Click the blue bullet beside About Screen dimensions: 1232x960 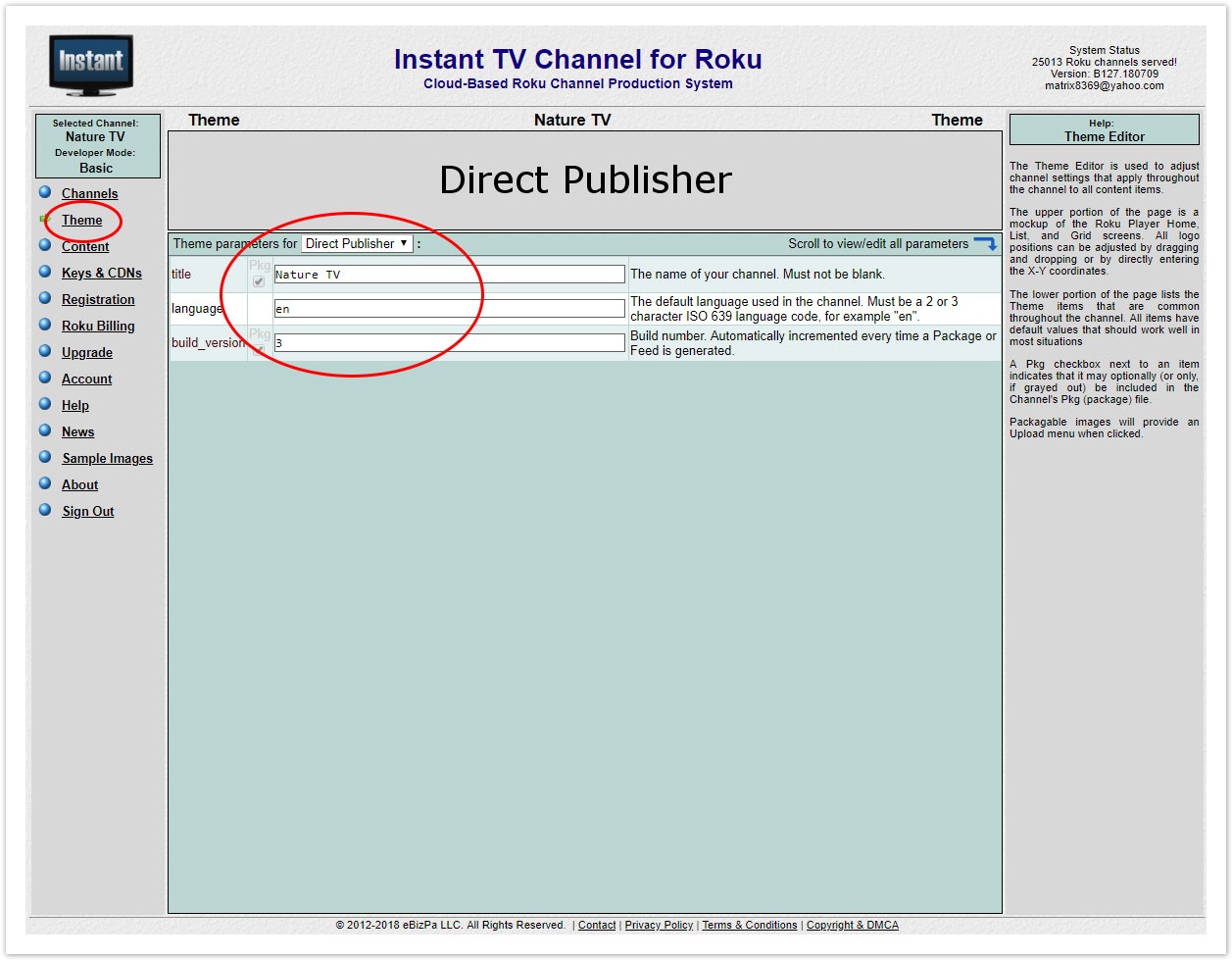point(45,483)
